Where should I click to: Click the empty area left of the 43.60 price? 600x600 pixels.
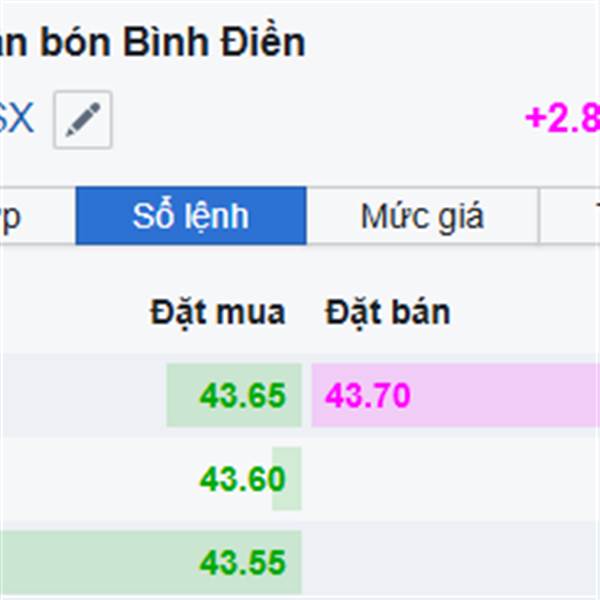(x=98, y=479)
